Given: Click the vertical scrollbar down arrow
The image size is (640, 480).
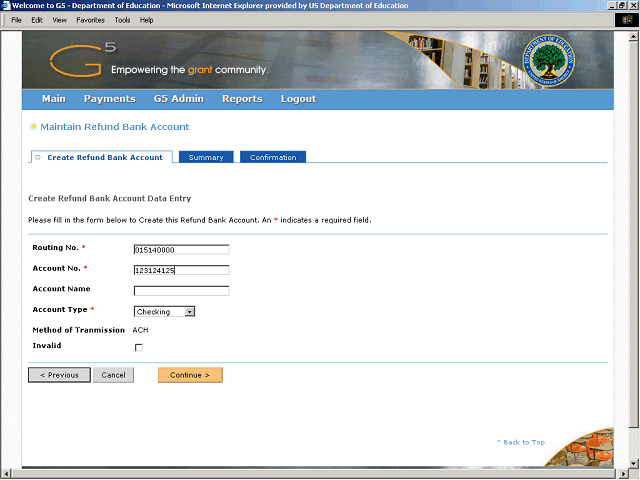Looking at the screenshot, I should point(633,463).
